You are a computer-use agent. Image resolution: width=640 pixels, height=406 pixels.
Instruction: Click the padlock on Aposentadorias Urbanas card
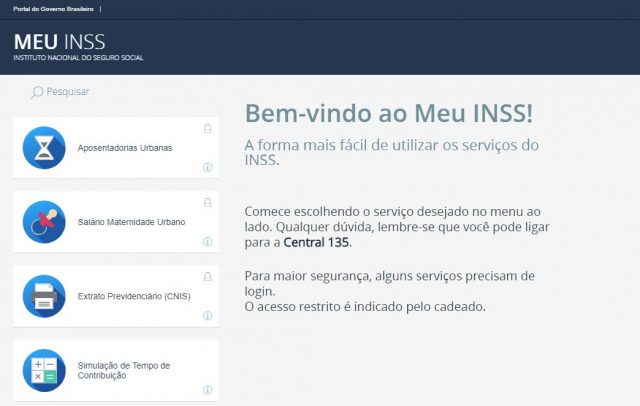pyautogui.click(x=207, y=129)
